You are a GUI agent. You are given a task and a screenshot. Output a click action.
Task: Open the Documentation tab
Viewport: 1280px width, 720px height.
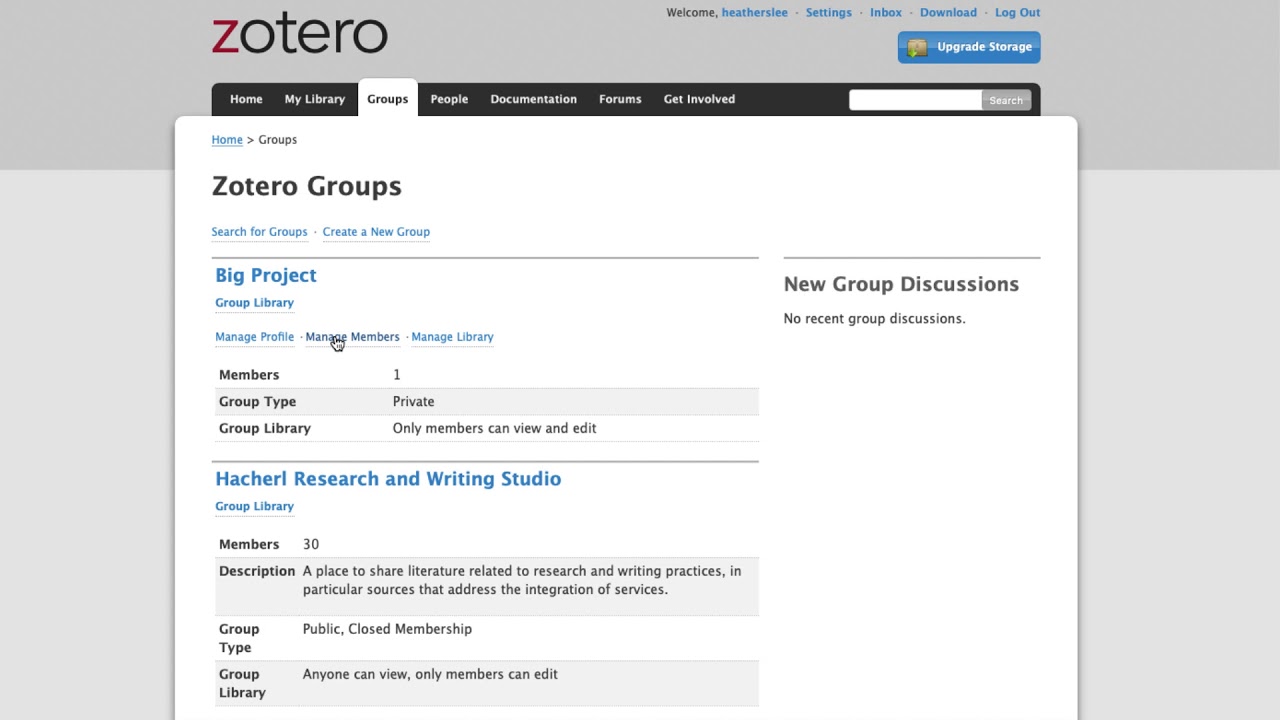pos(533,99)
